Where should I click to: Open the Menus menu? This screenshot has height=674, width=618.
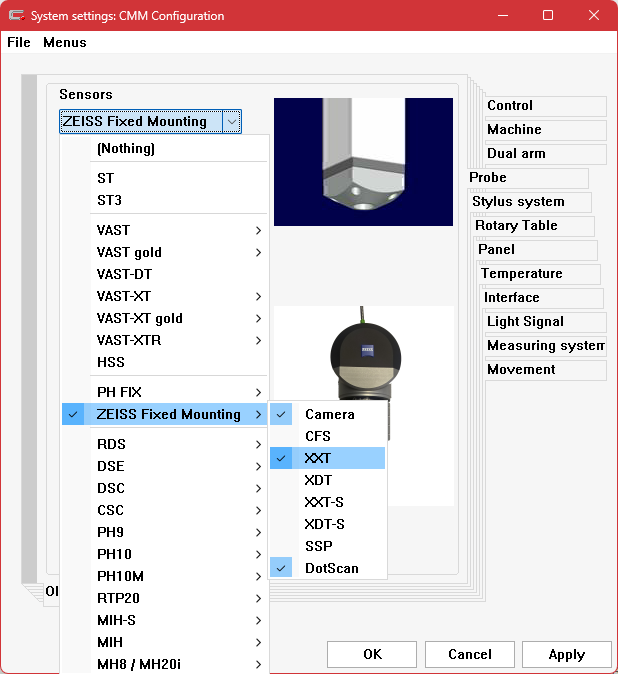click(x=65, y=43)
